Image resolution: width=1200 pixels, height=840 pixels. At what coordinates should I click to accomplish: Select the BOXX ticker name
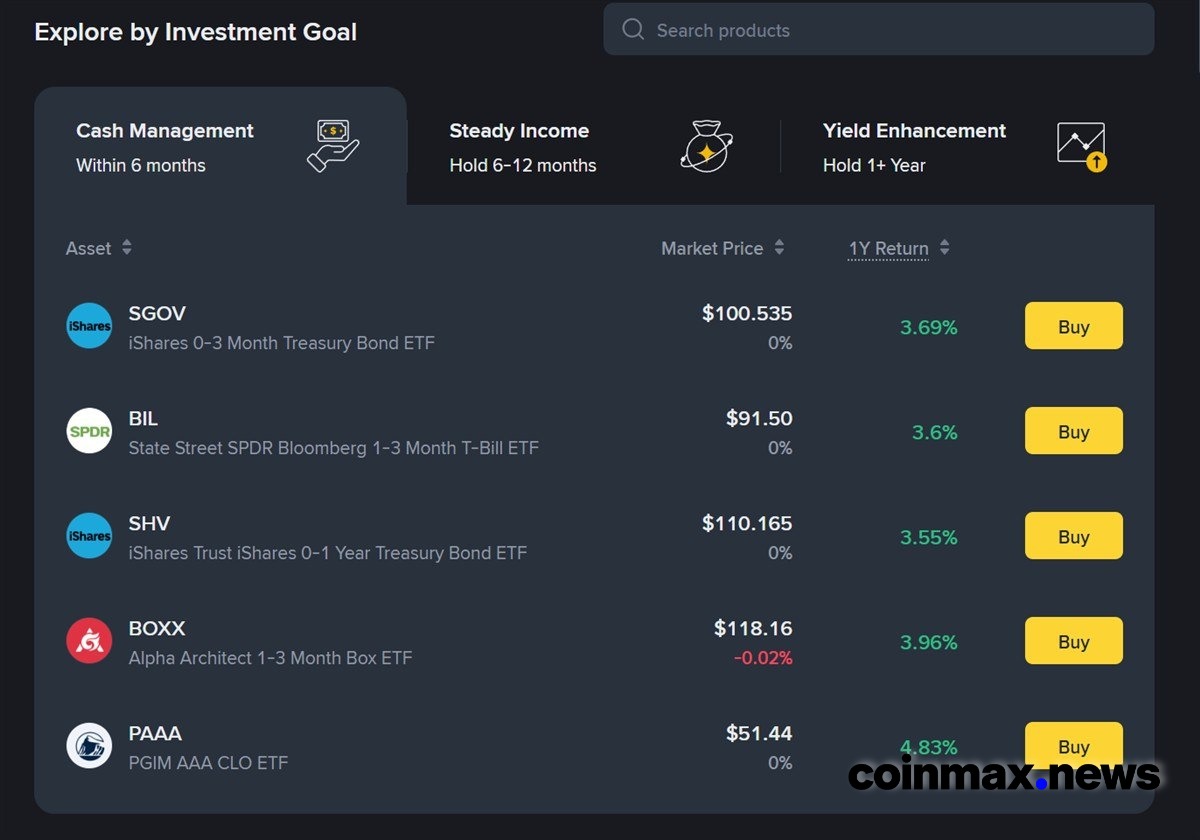[x=157, y=628]
